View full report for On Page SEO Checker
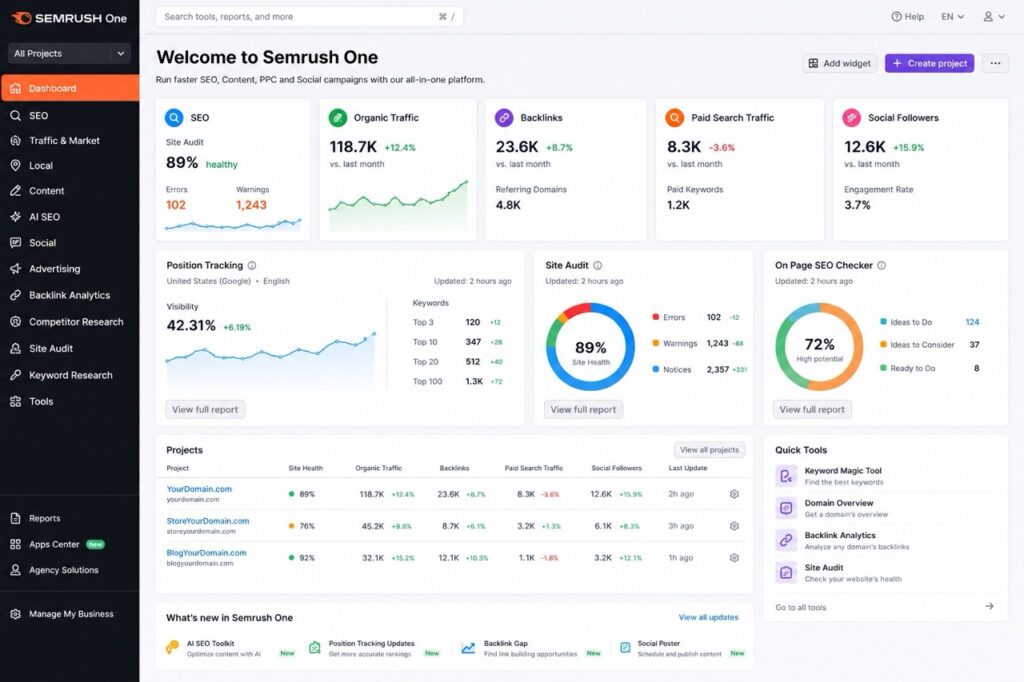This screenshot has height=682, width=1024. click(812, 410)
